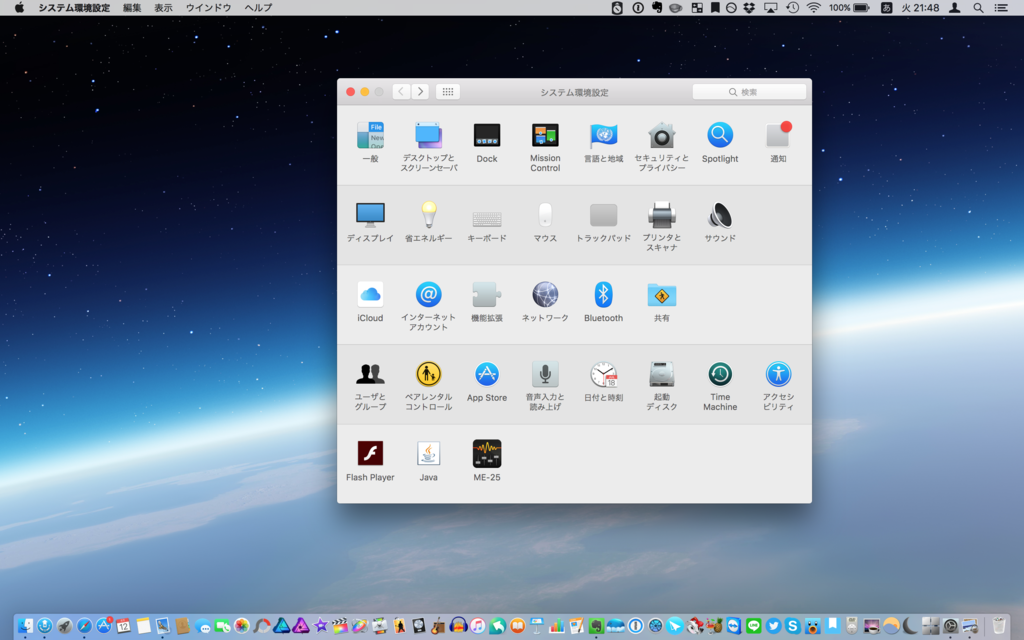Open サウンド preferences
1024x640 pixels.
pyautogui.click(x=720, y=222)
